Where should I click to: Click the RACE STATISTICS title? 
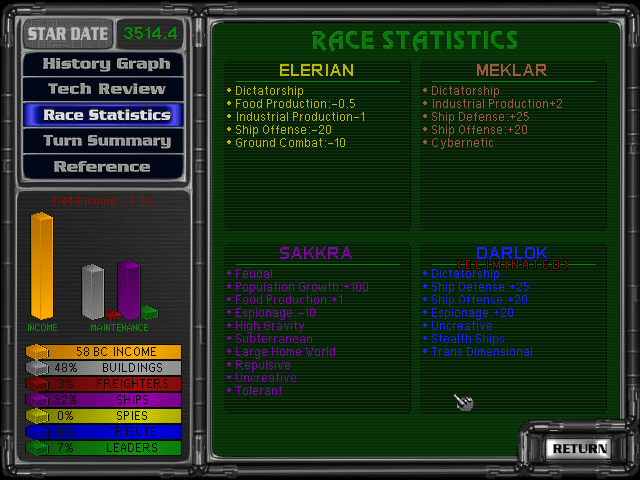(415, 40)
